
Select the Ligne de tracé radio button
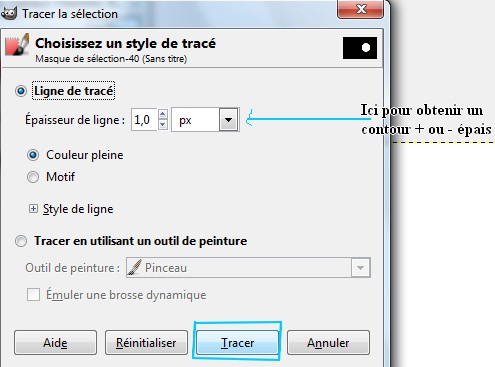coord(21,91)
